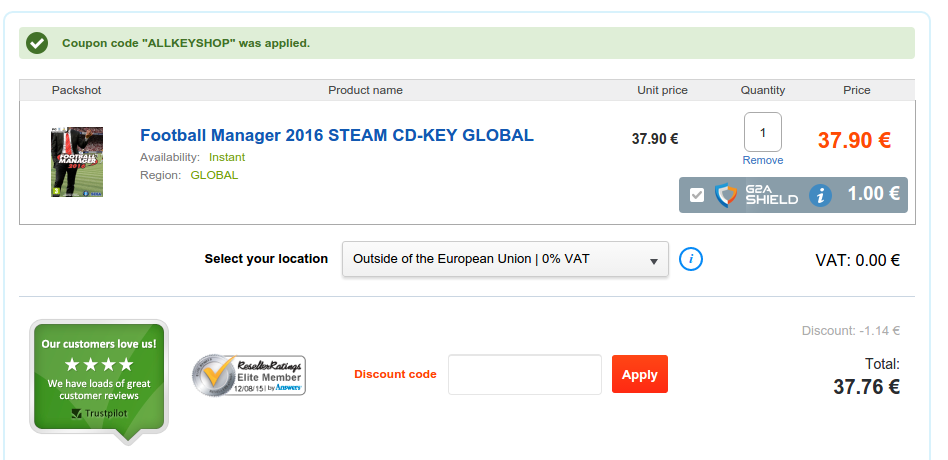The height and width of the screenshot is (460, 948).
Task: Click the Football Manager 2016 packshot image
Action: click(77, 161)
